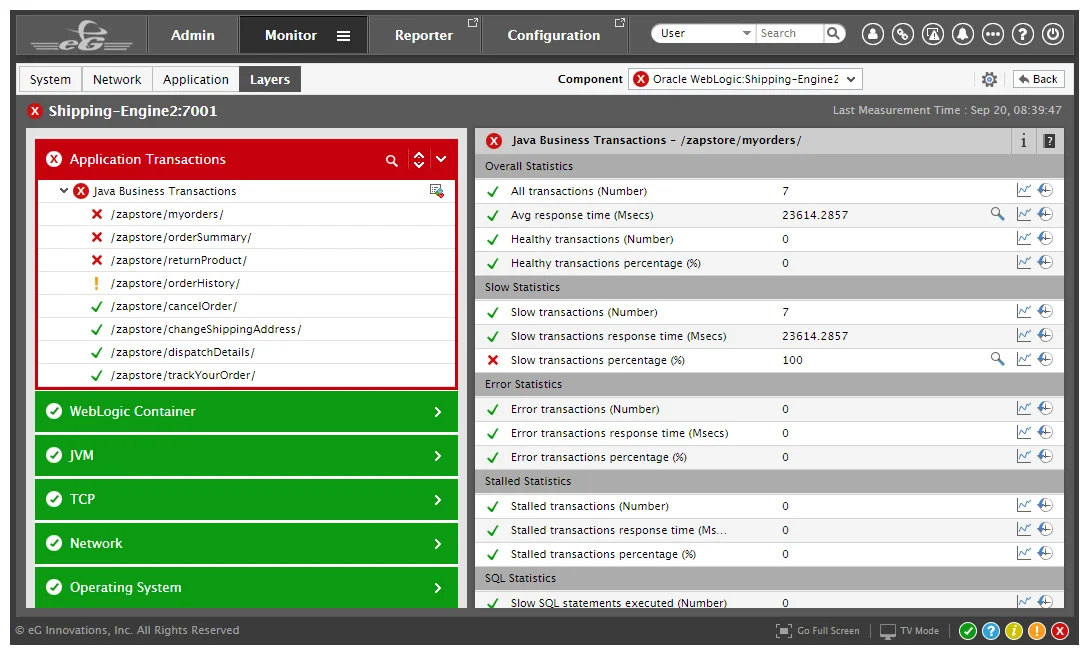Click the yellow minor alarm filter icon
1089x655 pixels.
1014,631
